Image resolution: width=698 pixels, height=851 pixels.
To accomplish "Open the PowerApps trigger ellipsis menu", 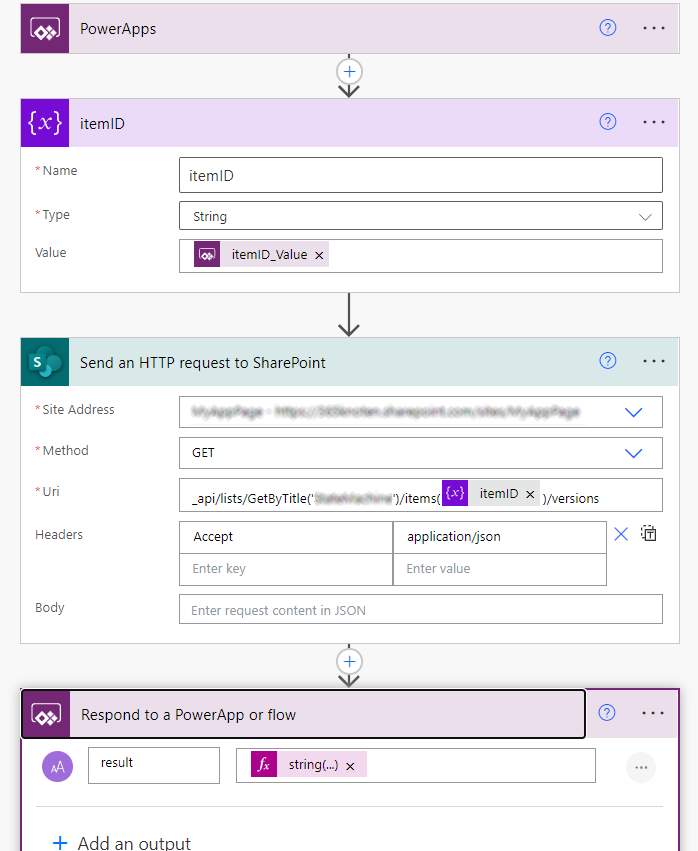I will point(653,28).
